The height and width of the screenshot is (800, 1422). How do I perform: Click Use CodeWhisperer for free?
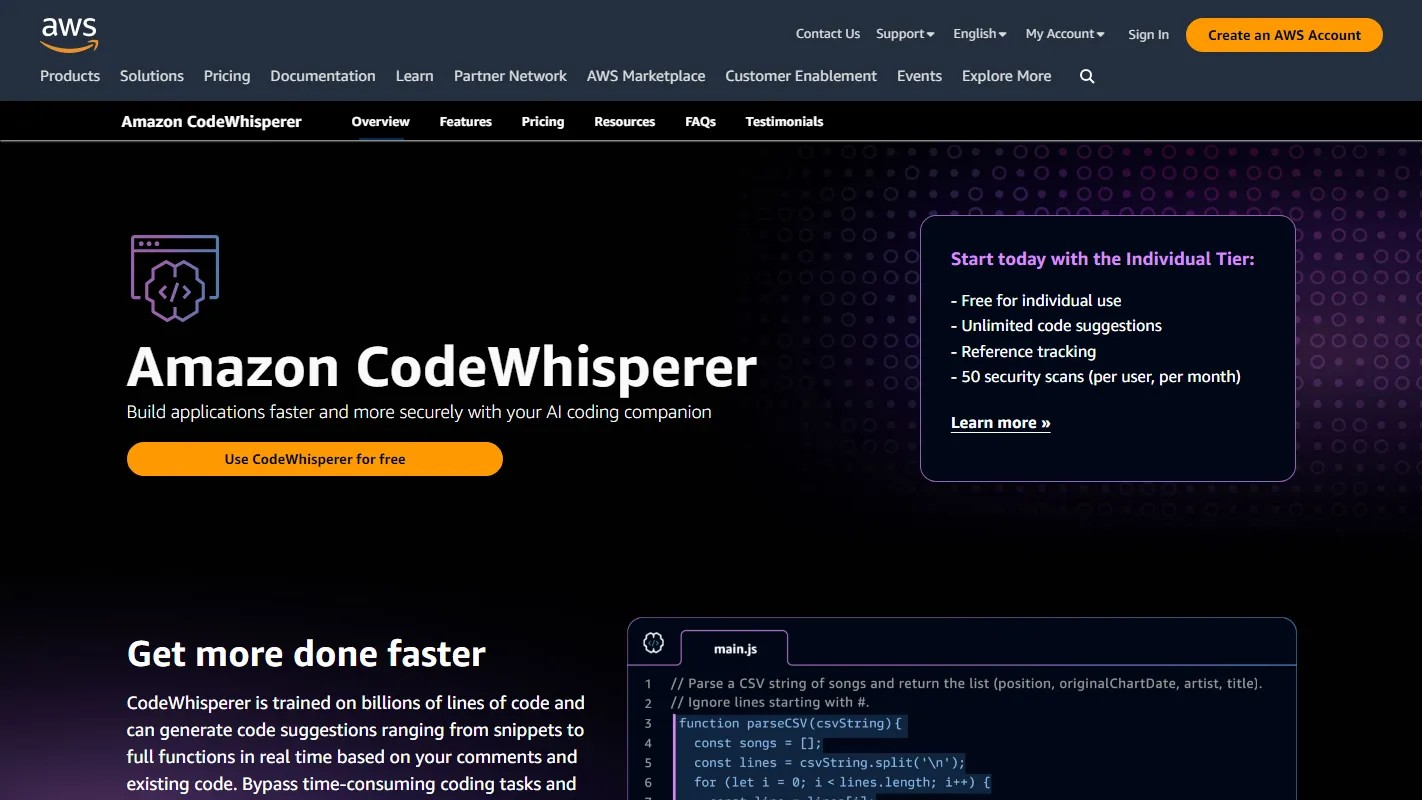(x=314, y=459)
